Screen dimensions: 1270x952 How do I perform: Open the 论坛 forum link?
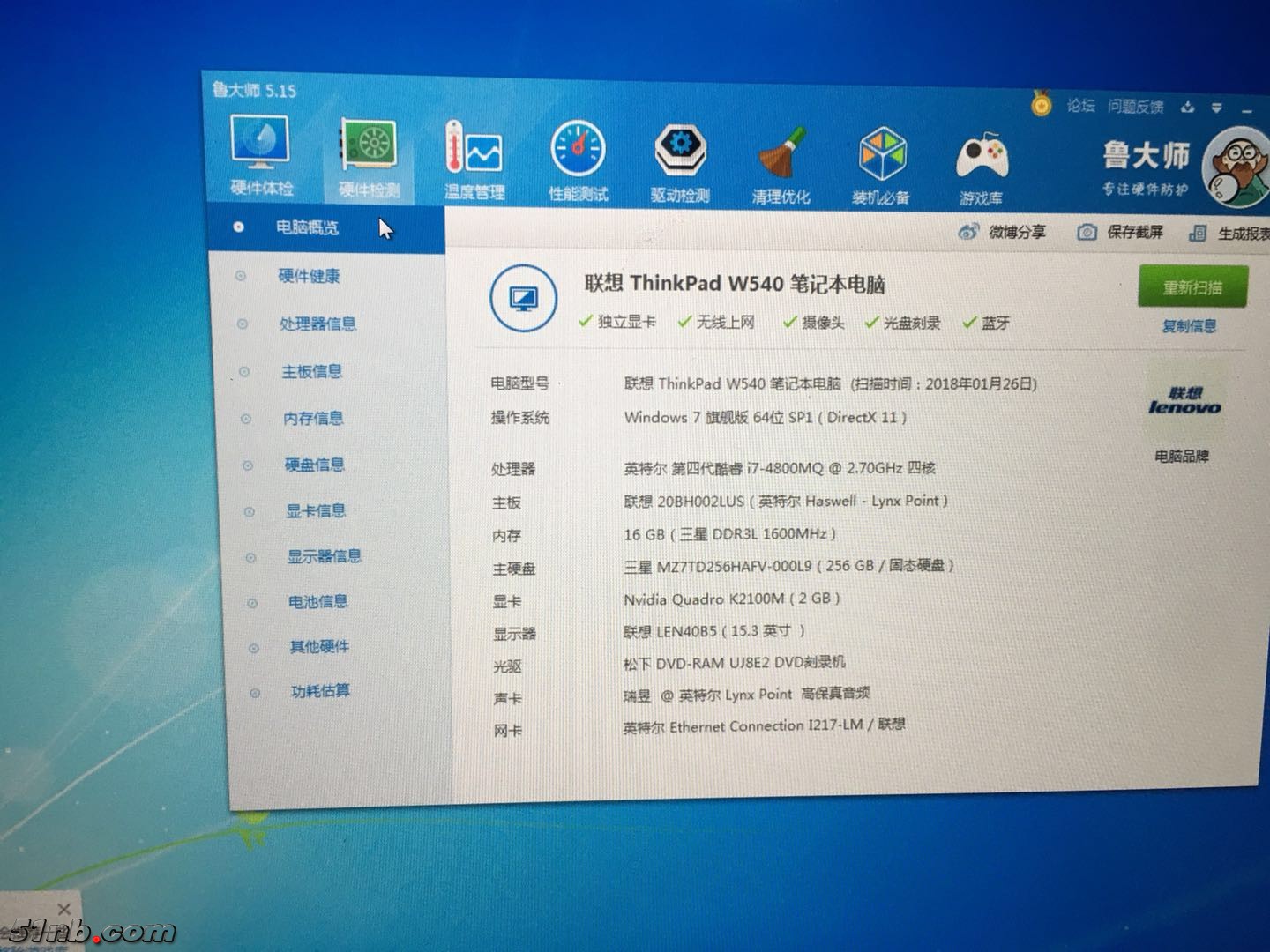[1080, 106]
